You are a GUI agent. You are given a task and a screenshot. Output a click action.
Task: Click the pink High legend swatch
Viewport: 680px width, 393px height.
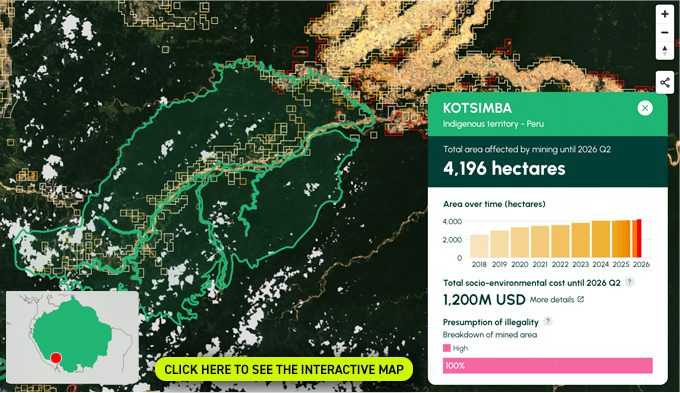447,348
